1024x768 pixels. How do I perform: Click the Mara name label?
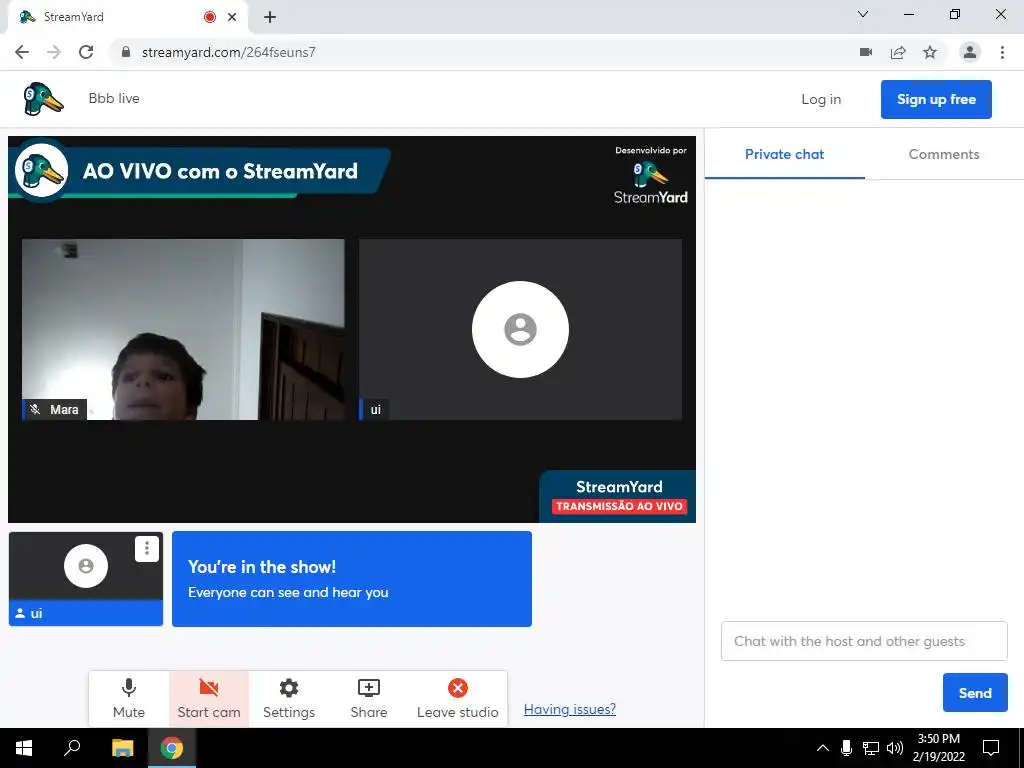64,409
